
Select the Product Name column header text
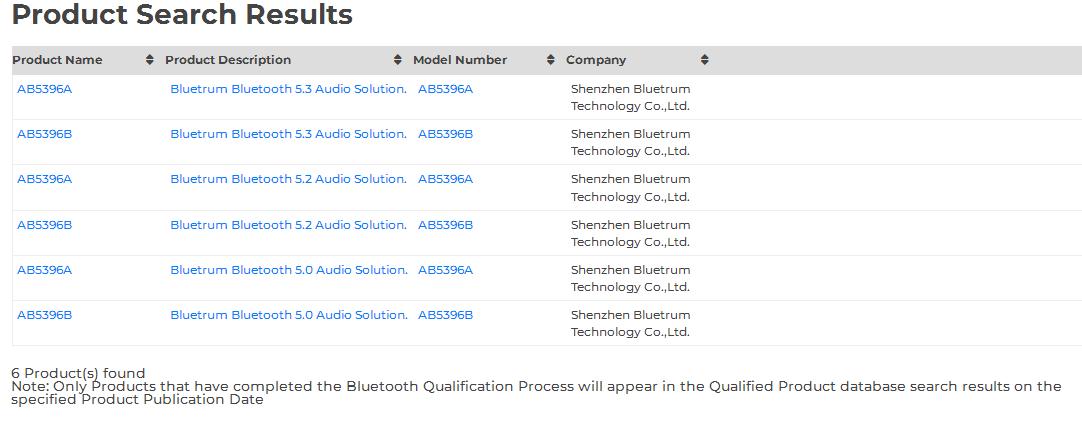point(57,60)
